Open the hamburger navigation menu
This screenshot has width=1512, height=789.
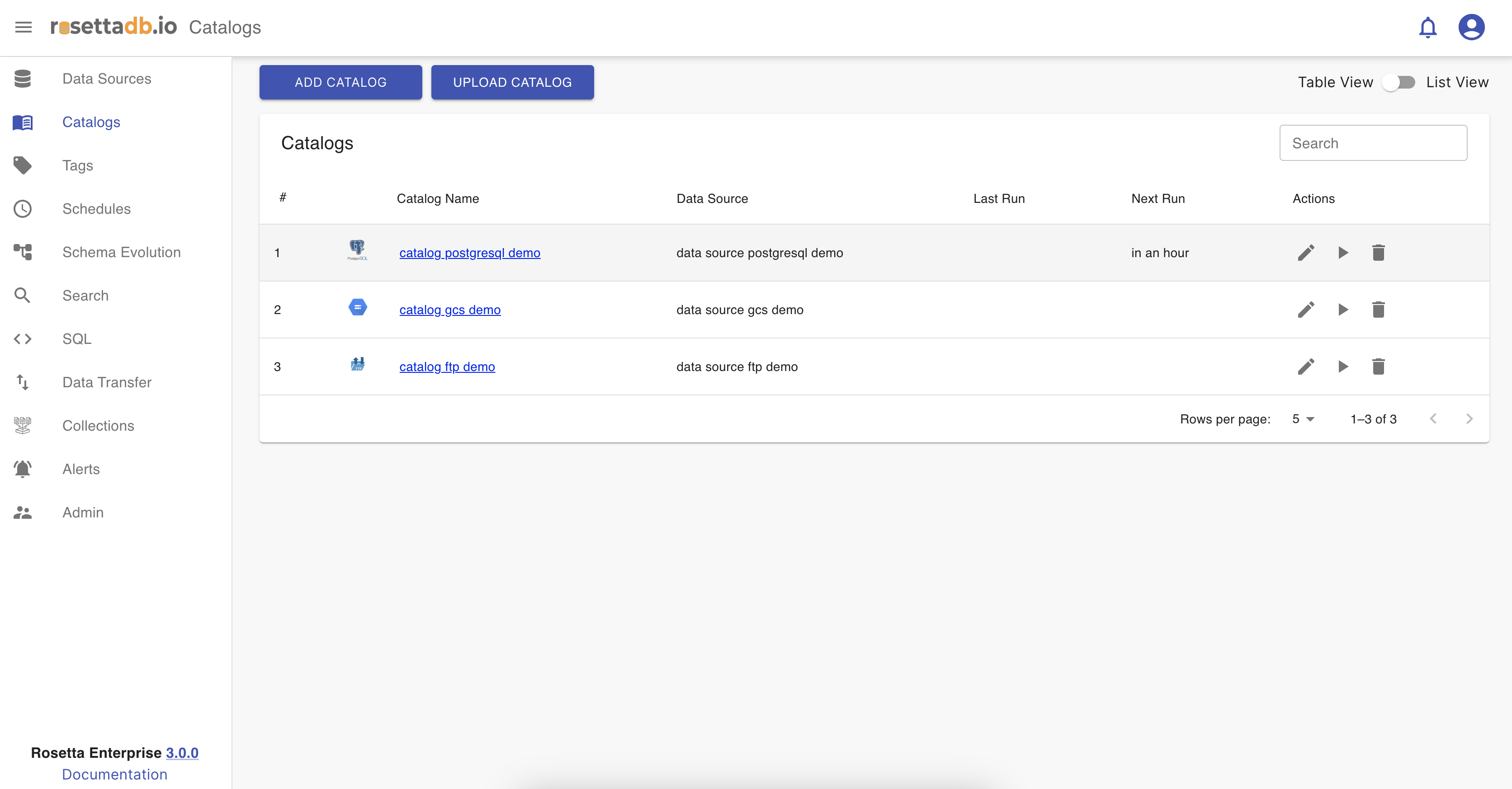(x=24, y=27)
